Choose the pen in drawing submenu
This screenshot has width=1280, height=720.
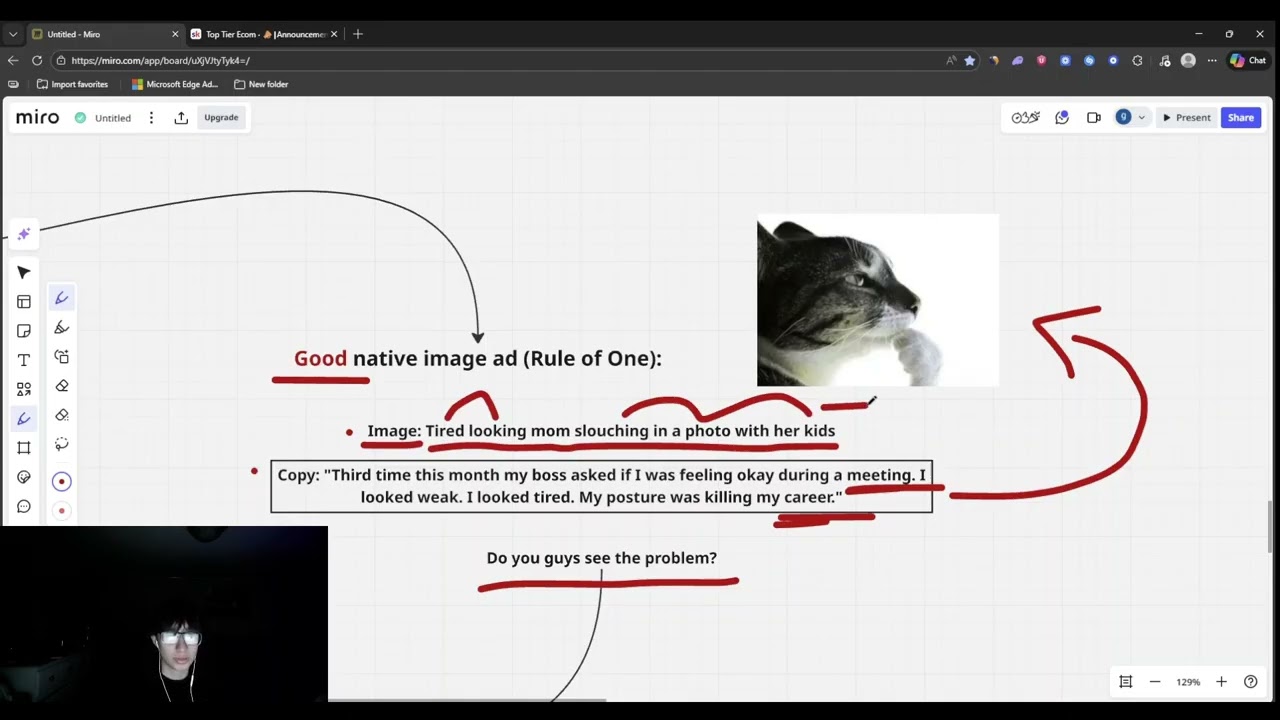(x=61, y=298)
